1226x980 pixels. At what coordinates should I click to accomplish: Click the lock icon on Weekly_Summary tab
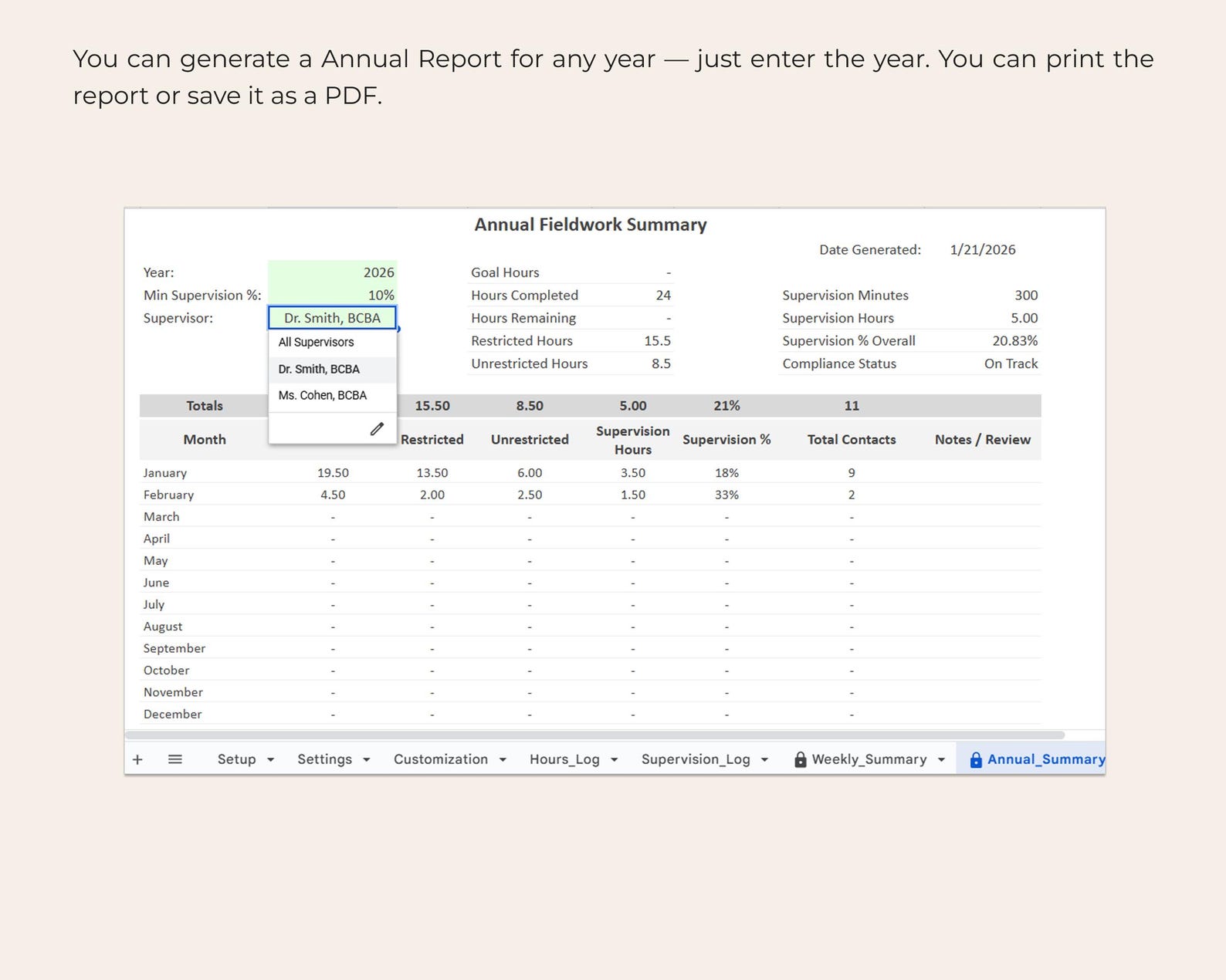[x=801, y=759]
